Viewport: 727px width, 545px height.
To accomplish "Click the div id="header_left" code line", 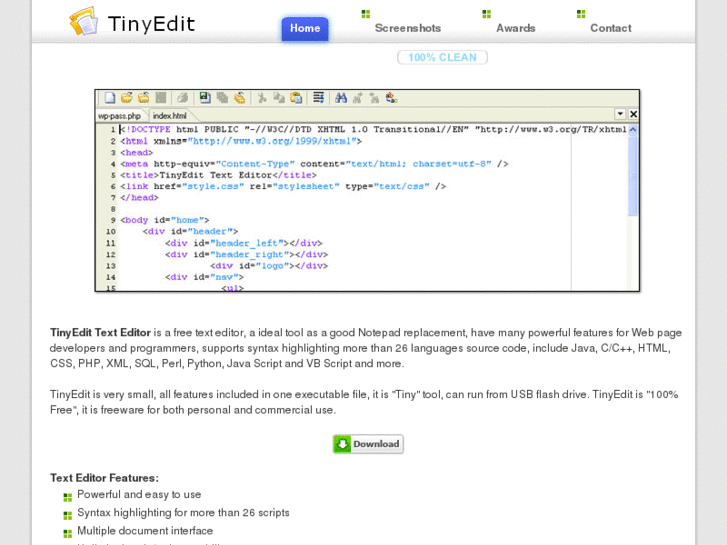I will pos(244,243).
